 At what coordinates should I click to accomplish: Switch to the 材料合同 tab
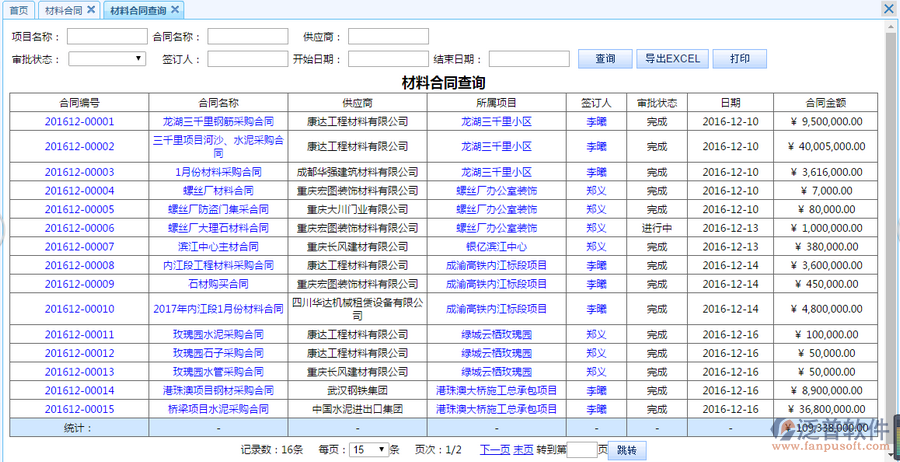click(63, 10)
